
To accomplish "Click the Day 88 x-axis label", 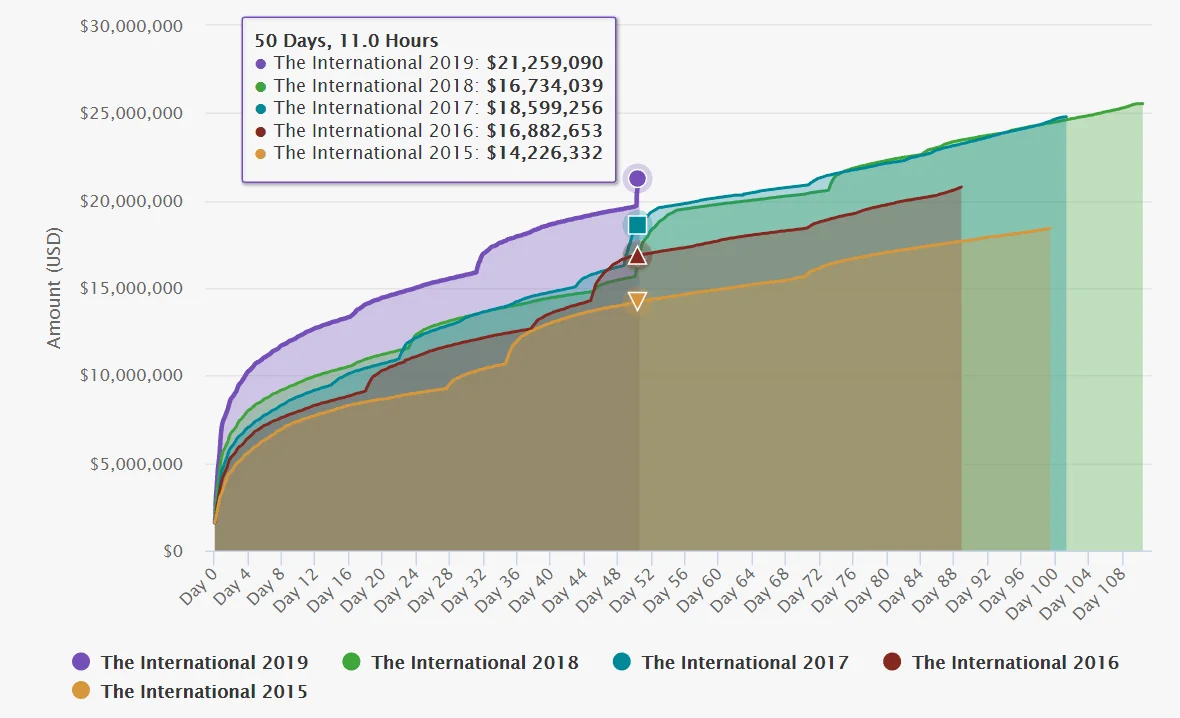I will [x=935, y=589].
